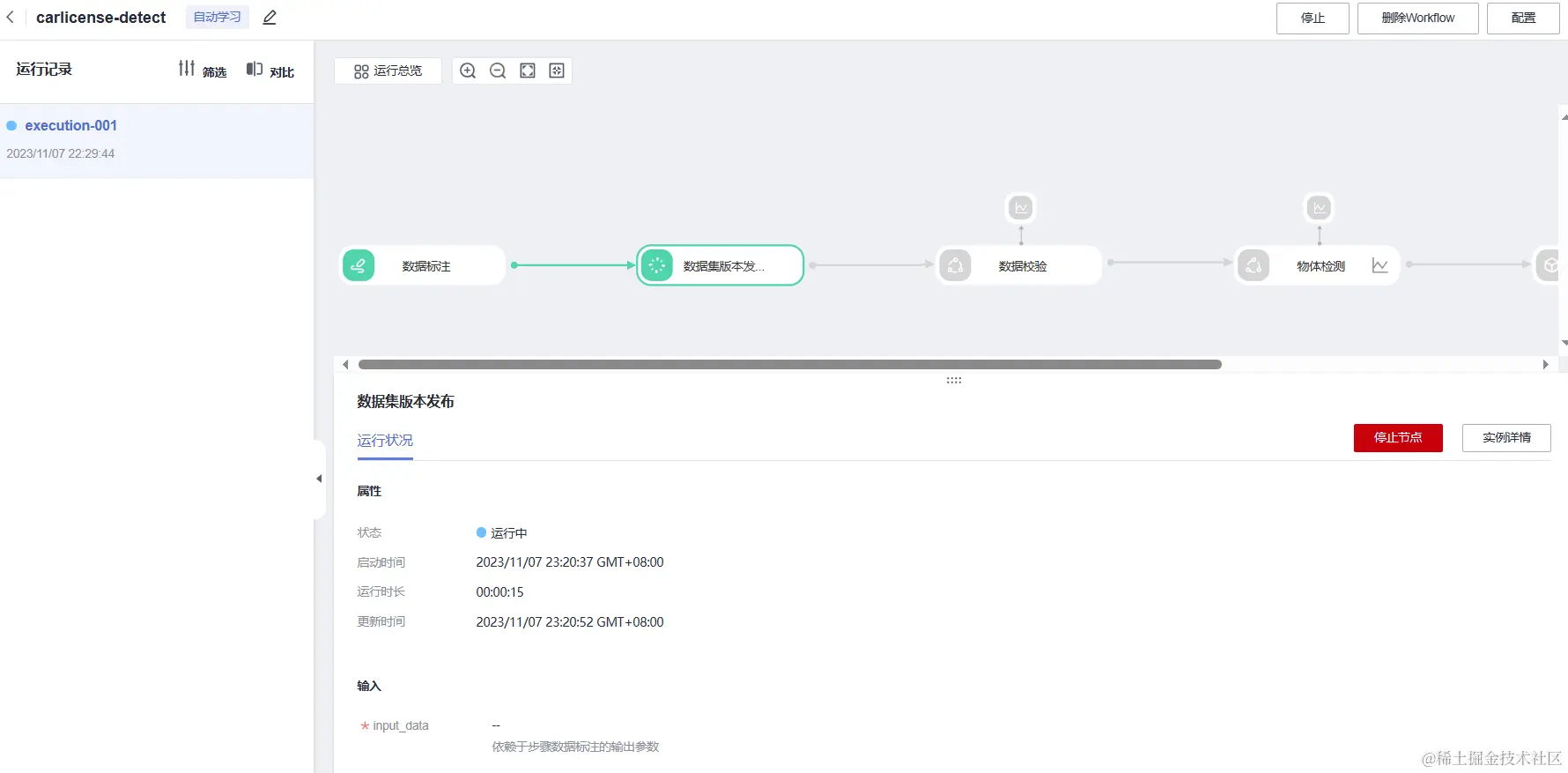The width and height of the screenshot is (1568, 773).
Task: Open the 实例详情 button
Action: 1506,437
